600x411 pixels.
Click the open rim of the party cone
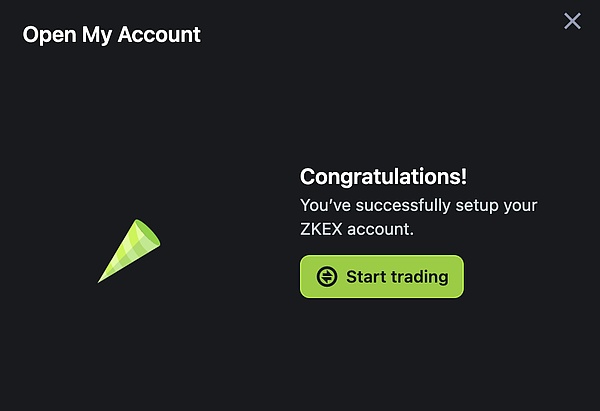click(148, 232)
